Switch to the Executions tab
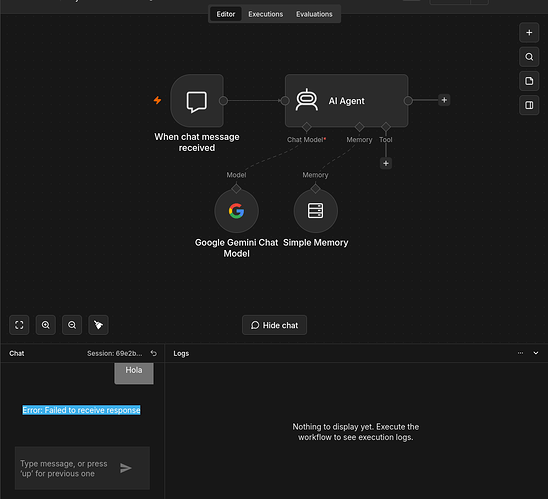The height and width of the screenshot is (499, 548). [266, 14]
